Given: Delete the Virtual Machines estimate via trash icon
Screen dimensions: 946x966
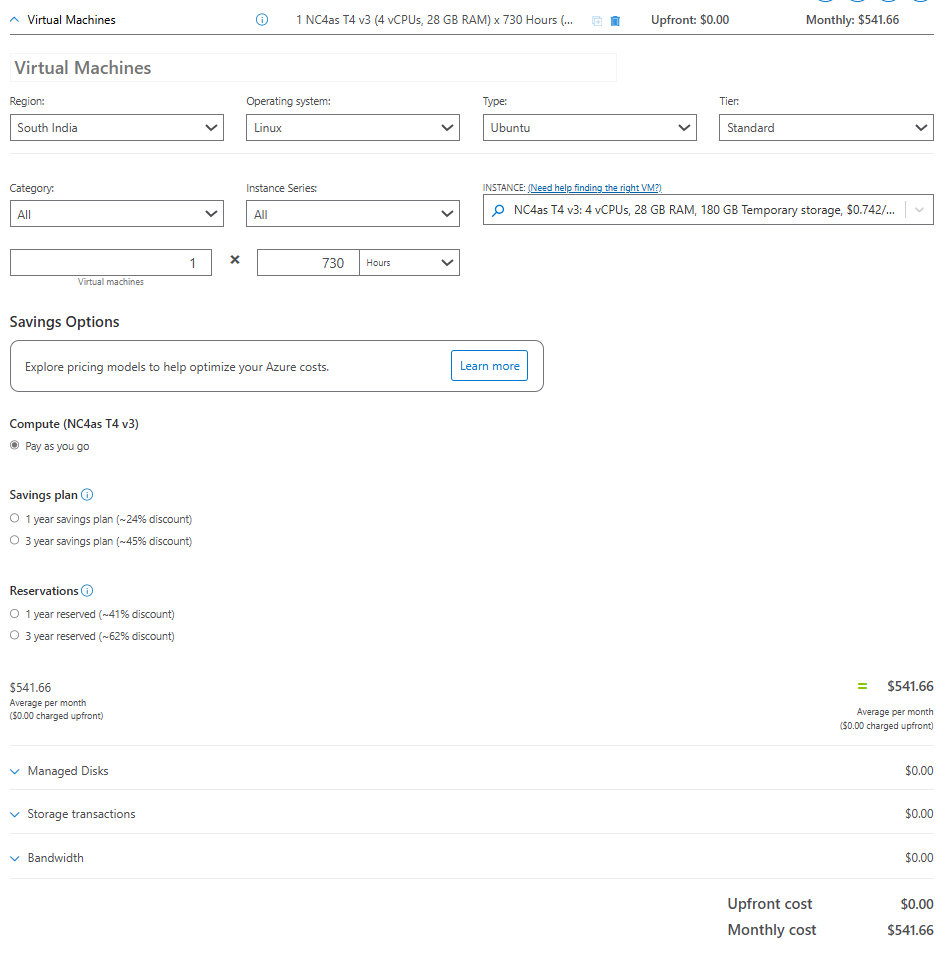Looking at the screenshot, I should (x=615, y=21).
